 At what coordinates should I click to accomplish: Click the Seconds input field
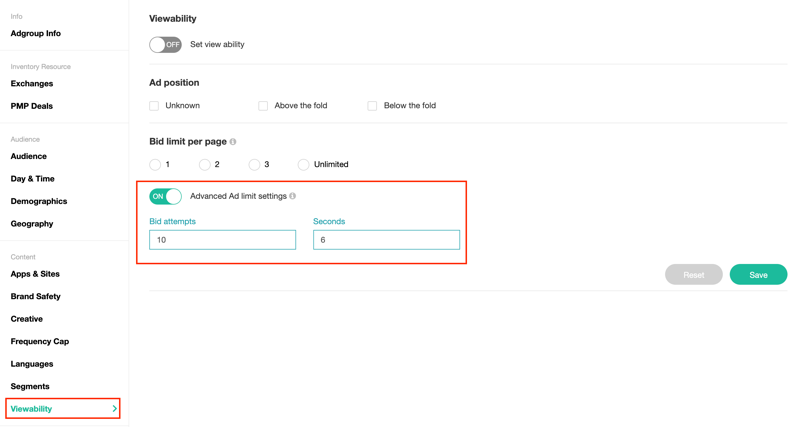point(386,240)
